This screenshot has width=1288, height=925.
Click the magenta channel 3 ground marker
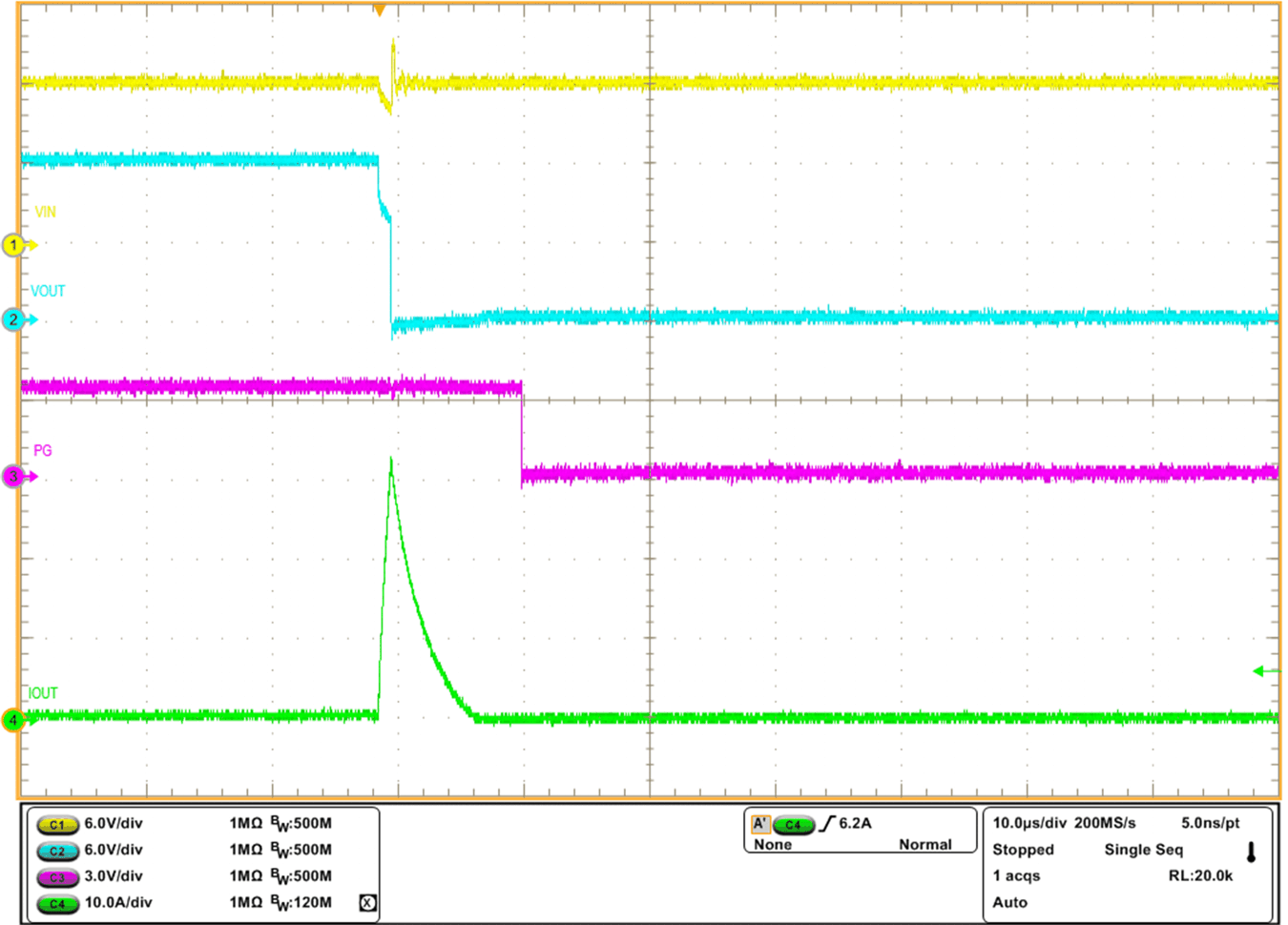point(19,476)
